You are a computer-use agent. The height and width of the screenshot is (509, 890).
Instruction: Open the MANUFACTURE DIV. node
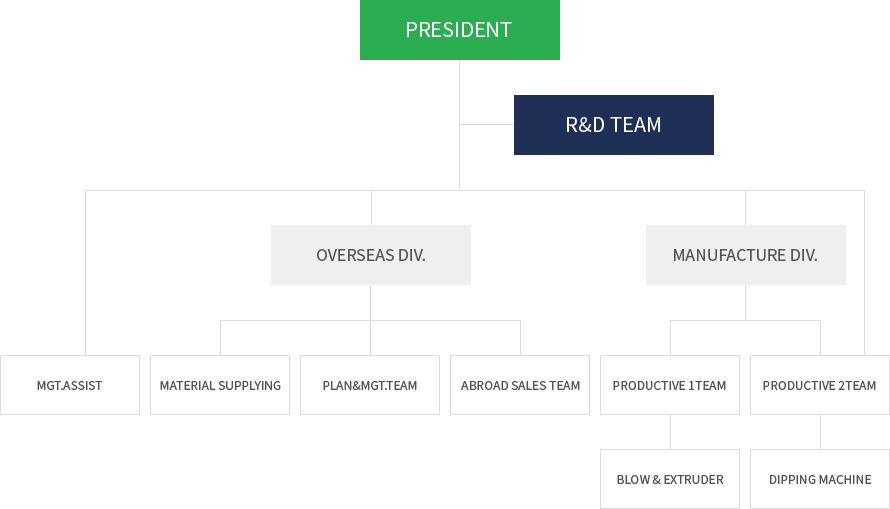coord(745,255)
